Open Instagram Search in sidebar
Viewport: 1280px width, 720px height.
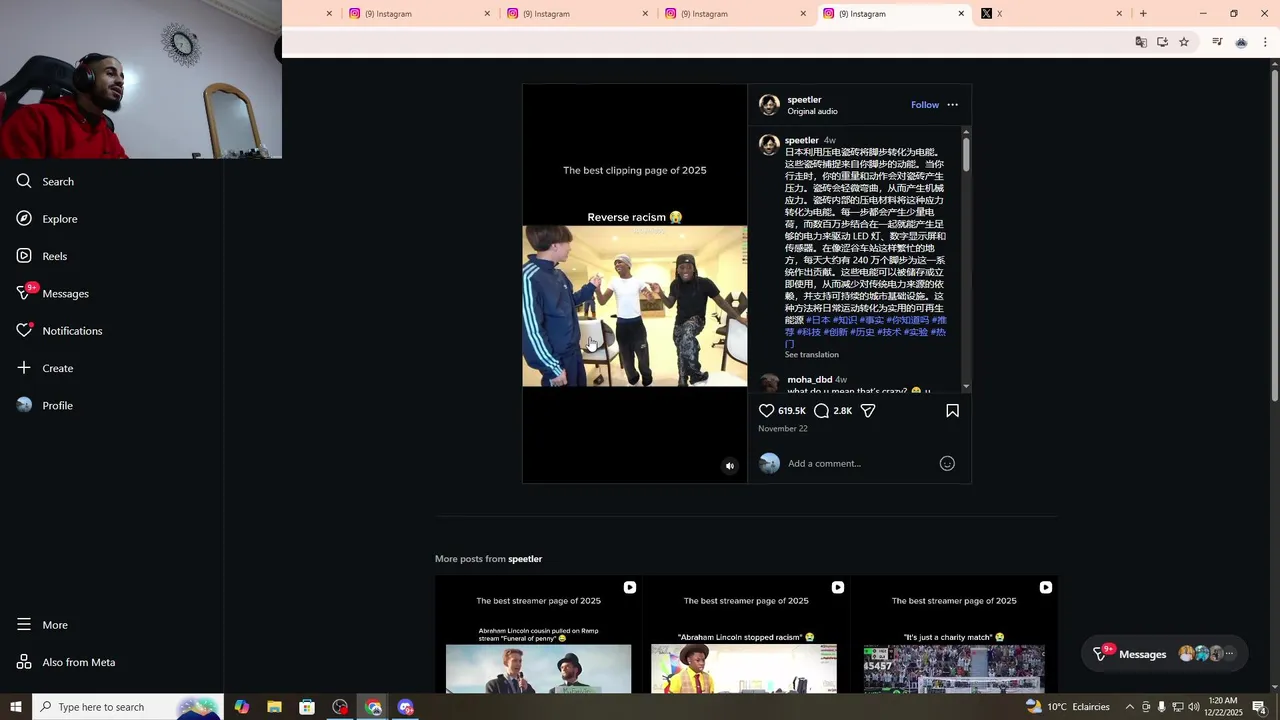pyautogui.click(x=45, y=182)
